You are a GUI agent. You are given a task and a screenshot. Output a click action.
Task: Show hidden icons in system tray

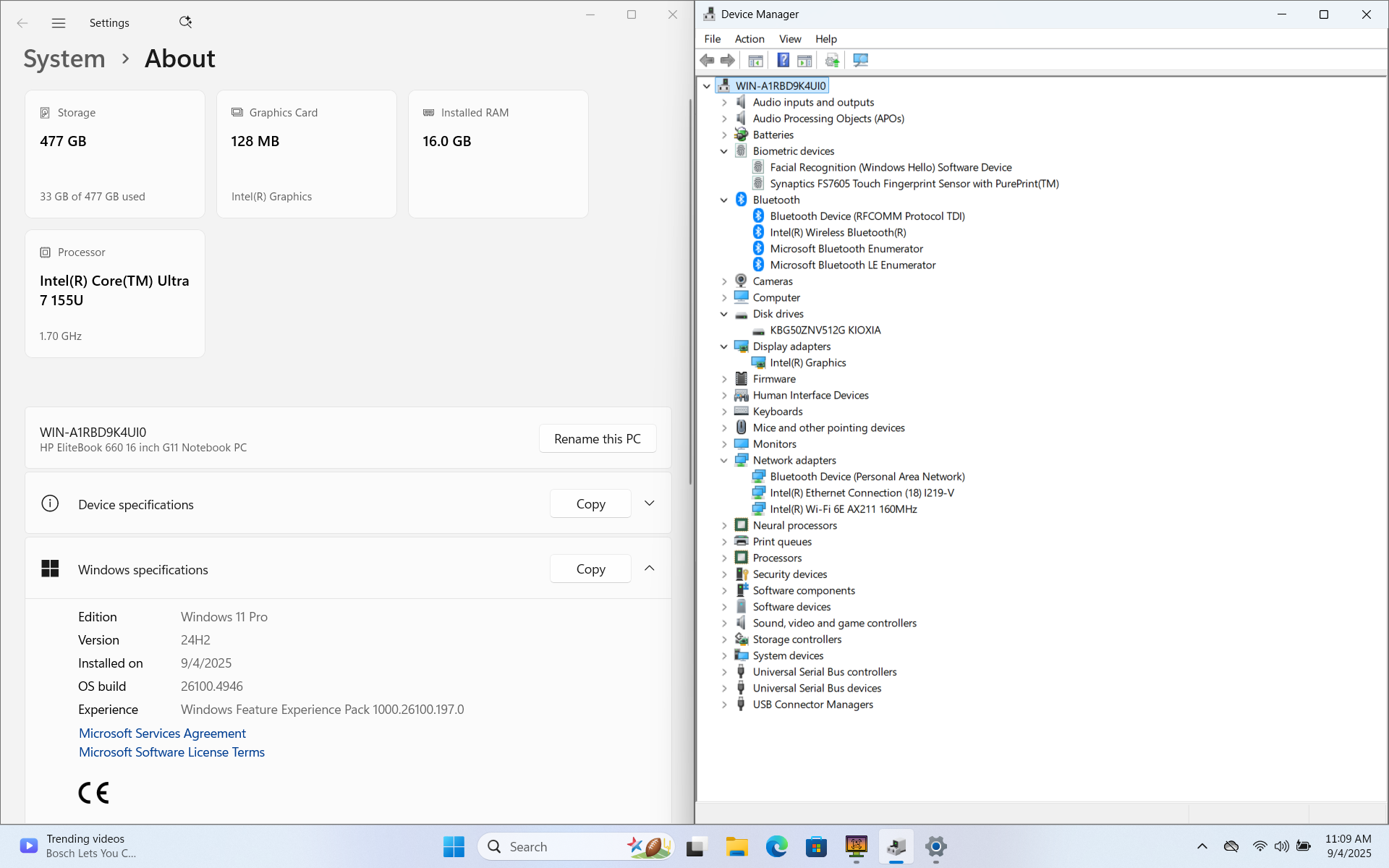[x=1202, y=846]
